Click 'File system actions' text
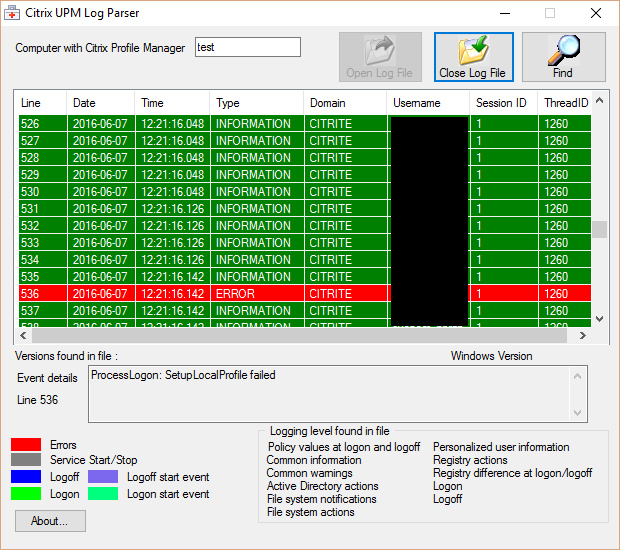The image size is (620, 550). tap(310, 512)
